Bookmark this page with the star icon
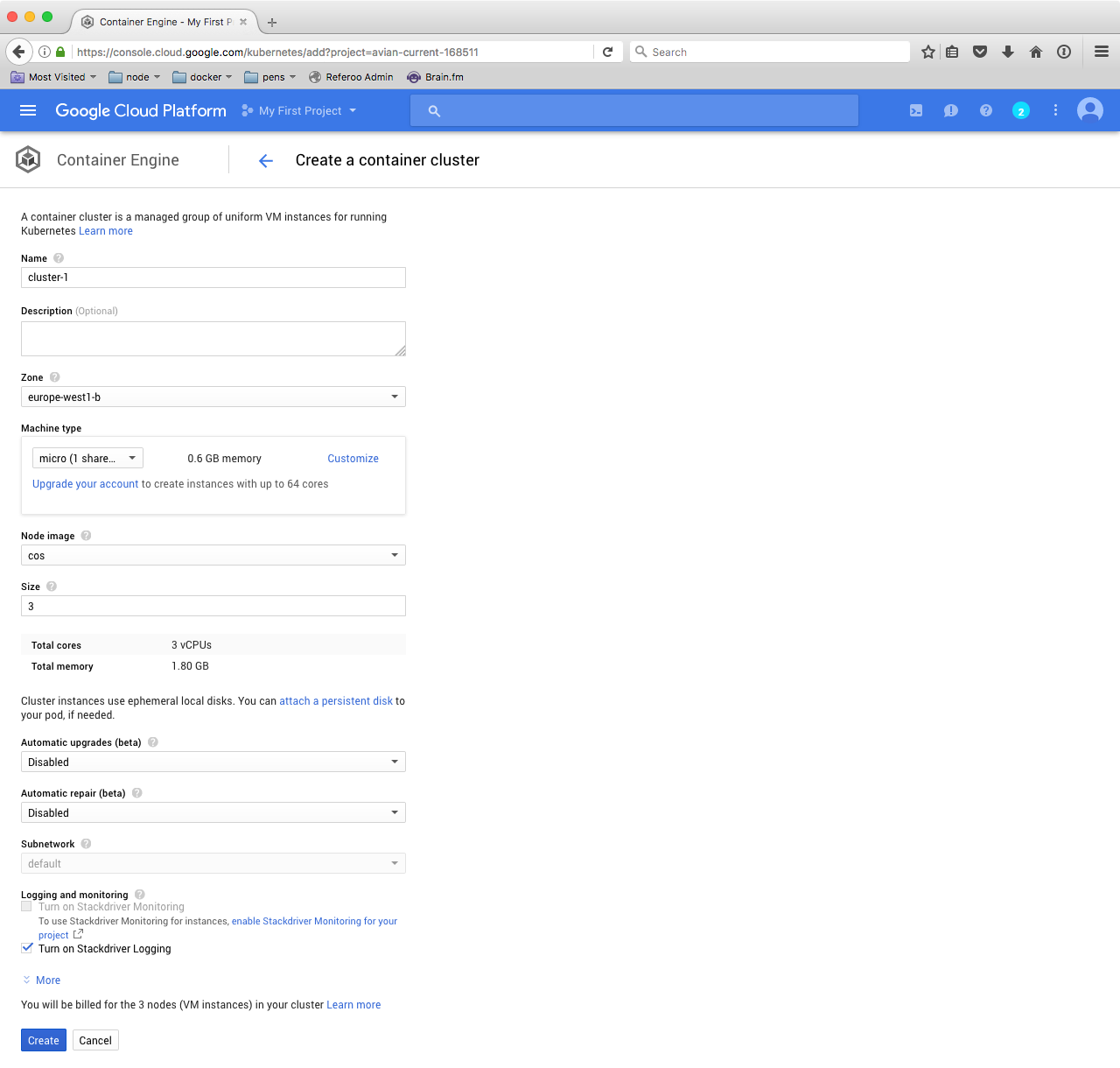Screen dimensions: 1120x1068 tap(928, 52)
